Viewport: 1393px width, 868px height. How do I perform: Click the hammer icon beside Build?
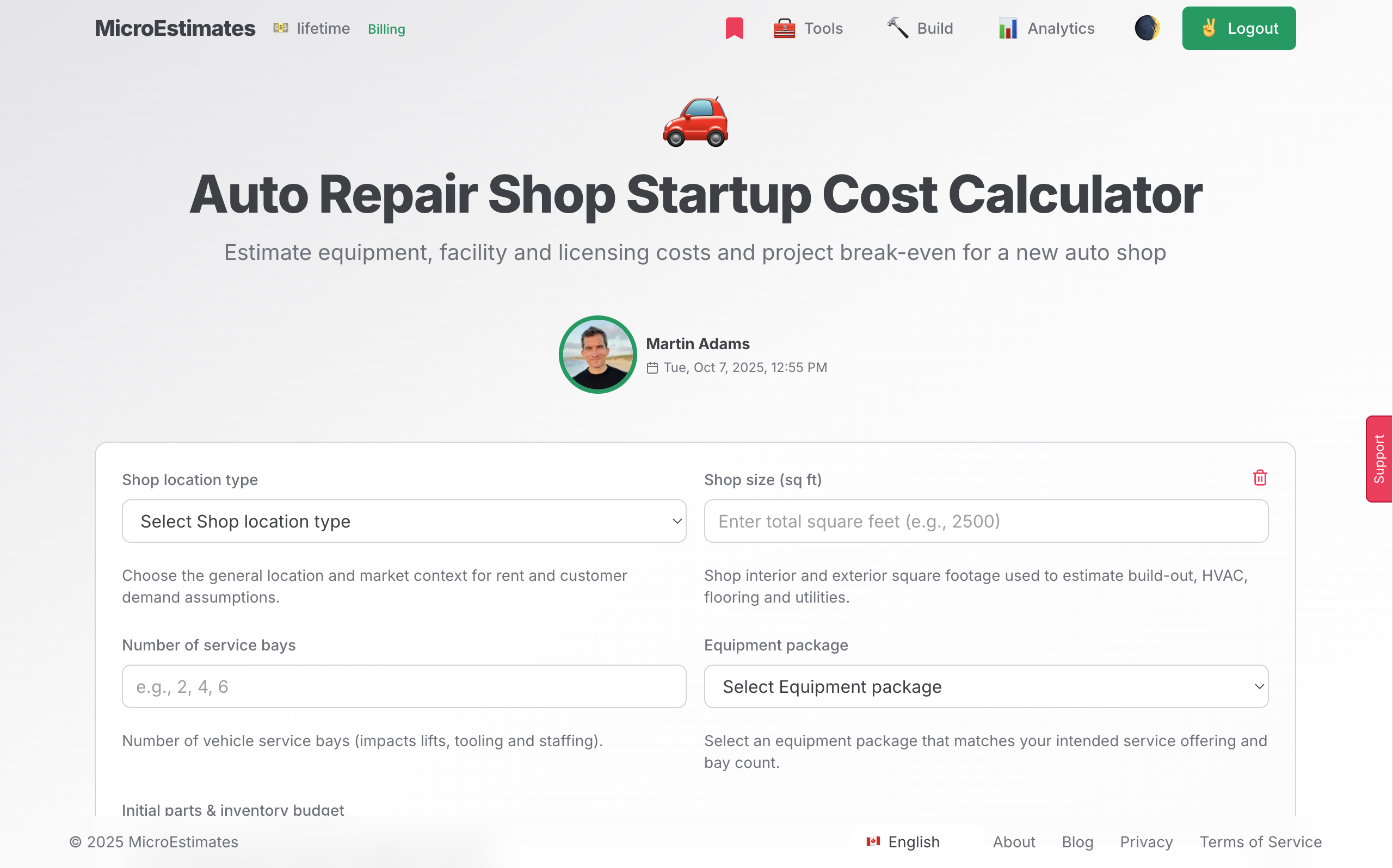pyautogui.click(x=897, y=28)
